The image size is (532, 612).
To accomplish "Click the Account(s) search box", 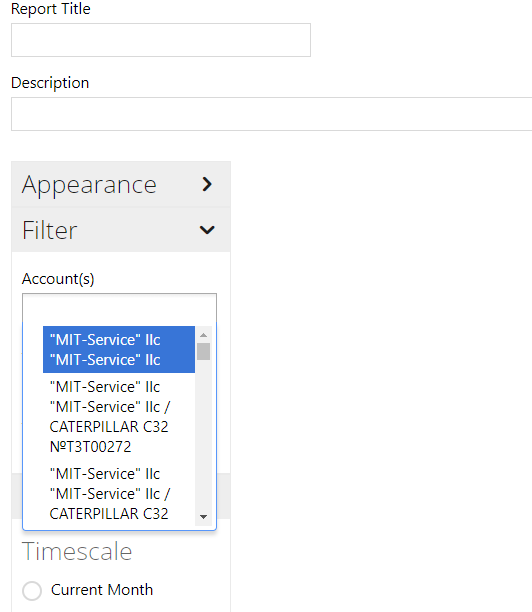I will 119,308.
